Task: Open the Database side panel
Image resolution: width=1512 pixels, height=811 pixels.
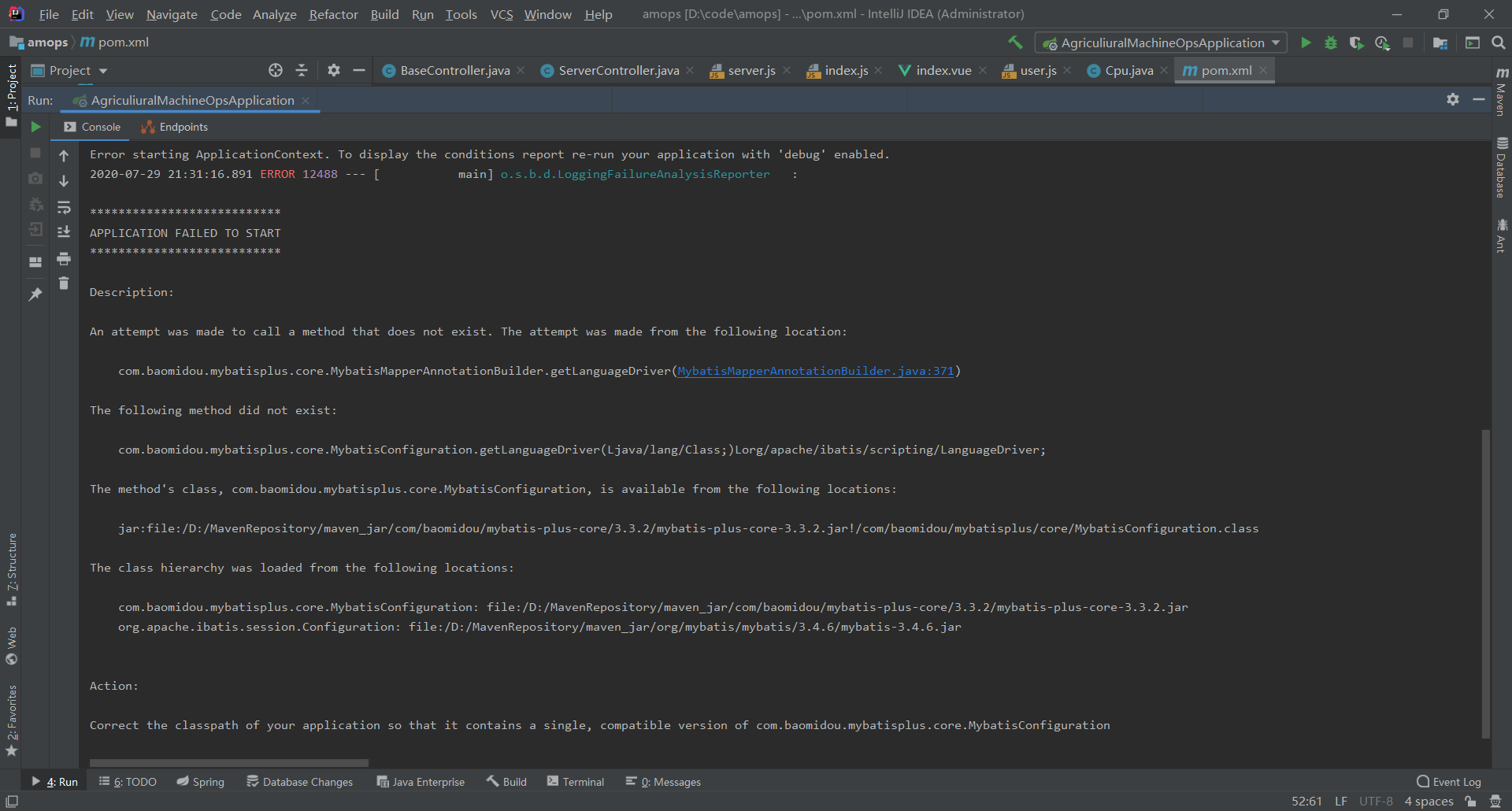Action: [x=1502, y=168]
